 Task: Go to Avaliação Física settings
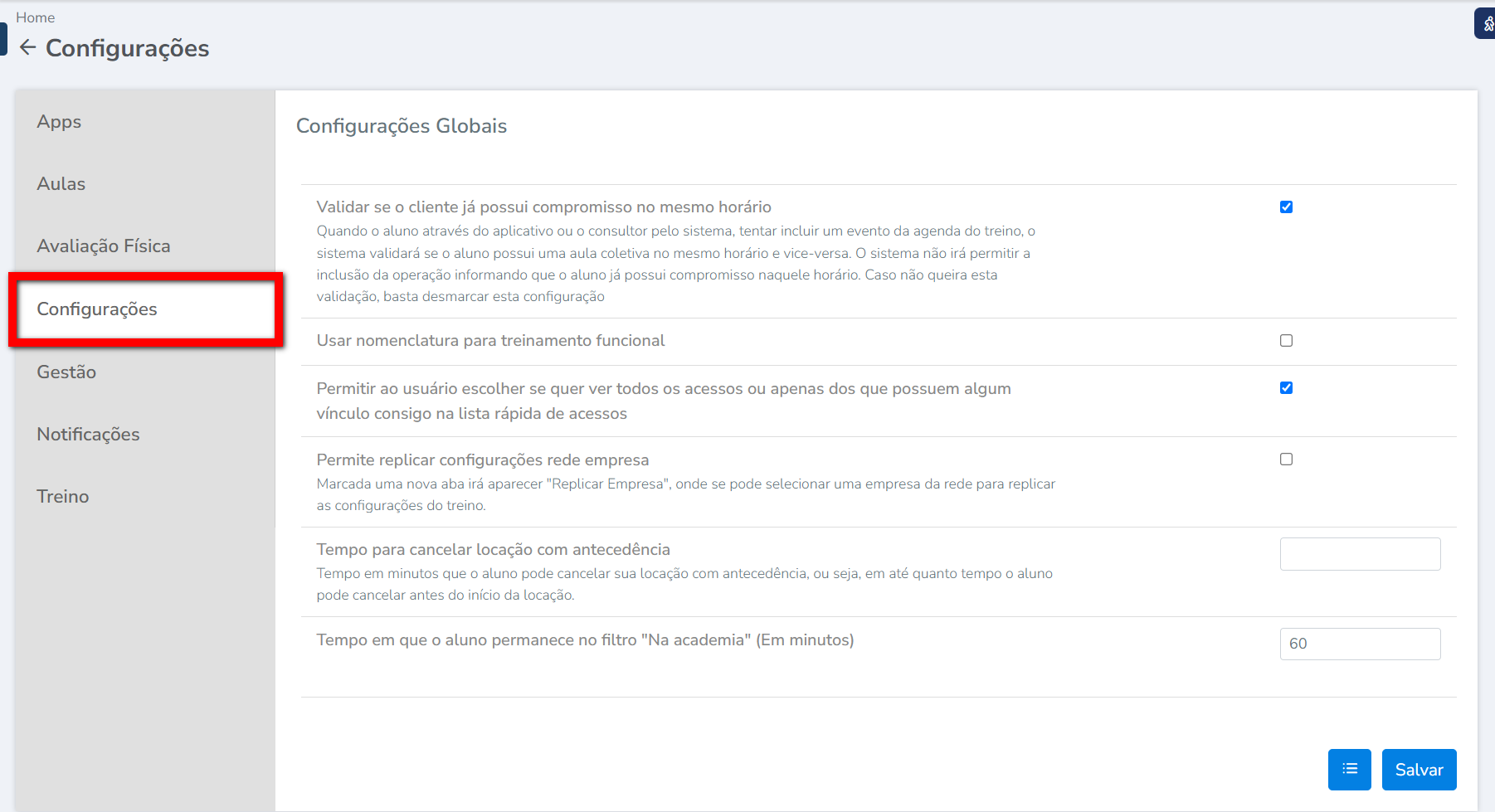click(104, 246)
